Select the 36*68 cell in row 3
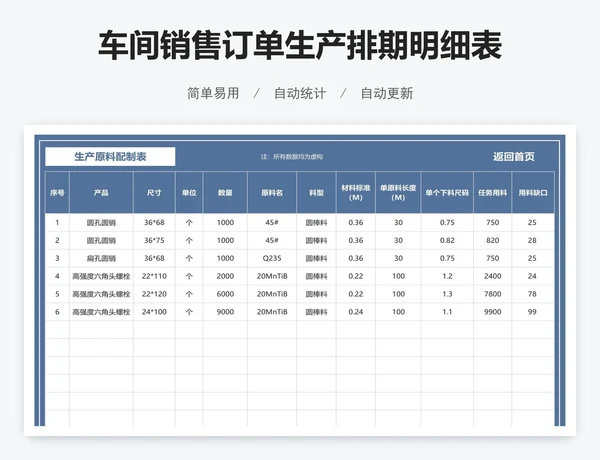The height and width of the screenshot is (460, 600). 154,258
